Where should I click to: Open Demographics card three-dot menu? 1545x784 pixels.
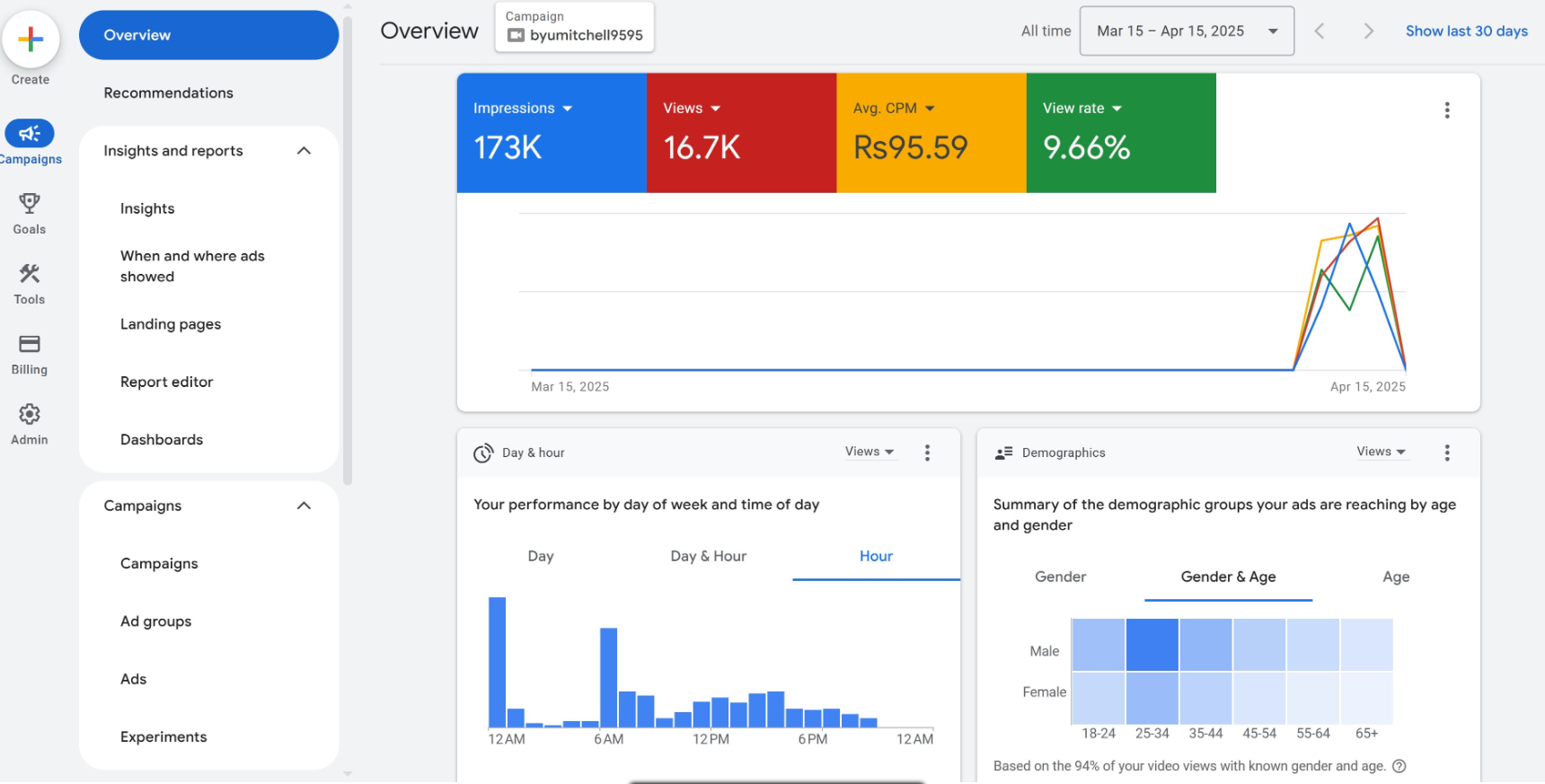pos(1446,453)
